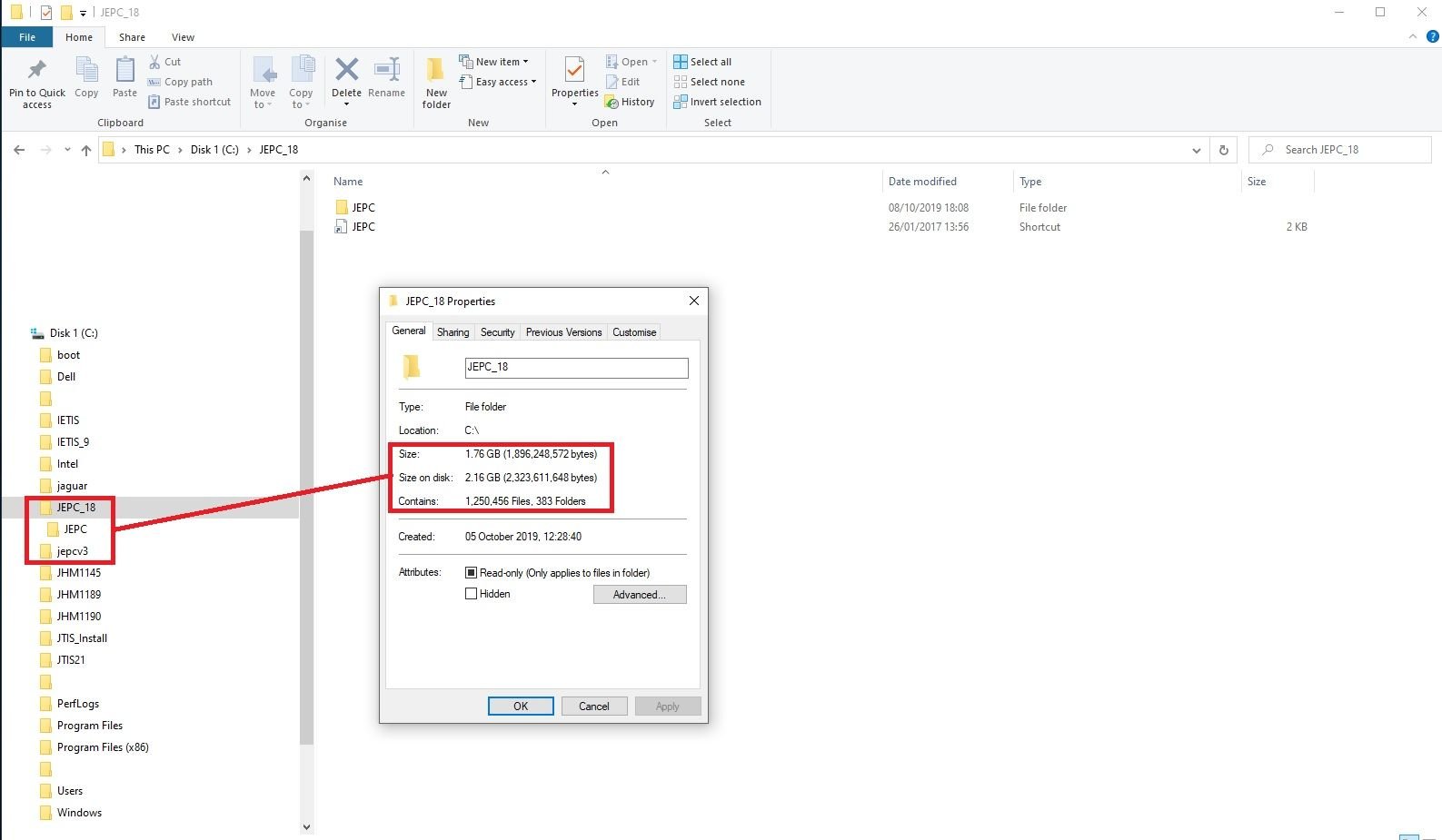The width and height of the screenshot is (1442, 840).
Task: Switch to the Security tab
Action: (x=497, y=332)
